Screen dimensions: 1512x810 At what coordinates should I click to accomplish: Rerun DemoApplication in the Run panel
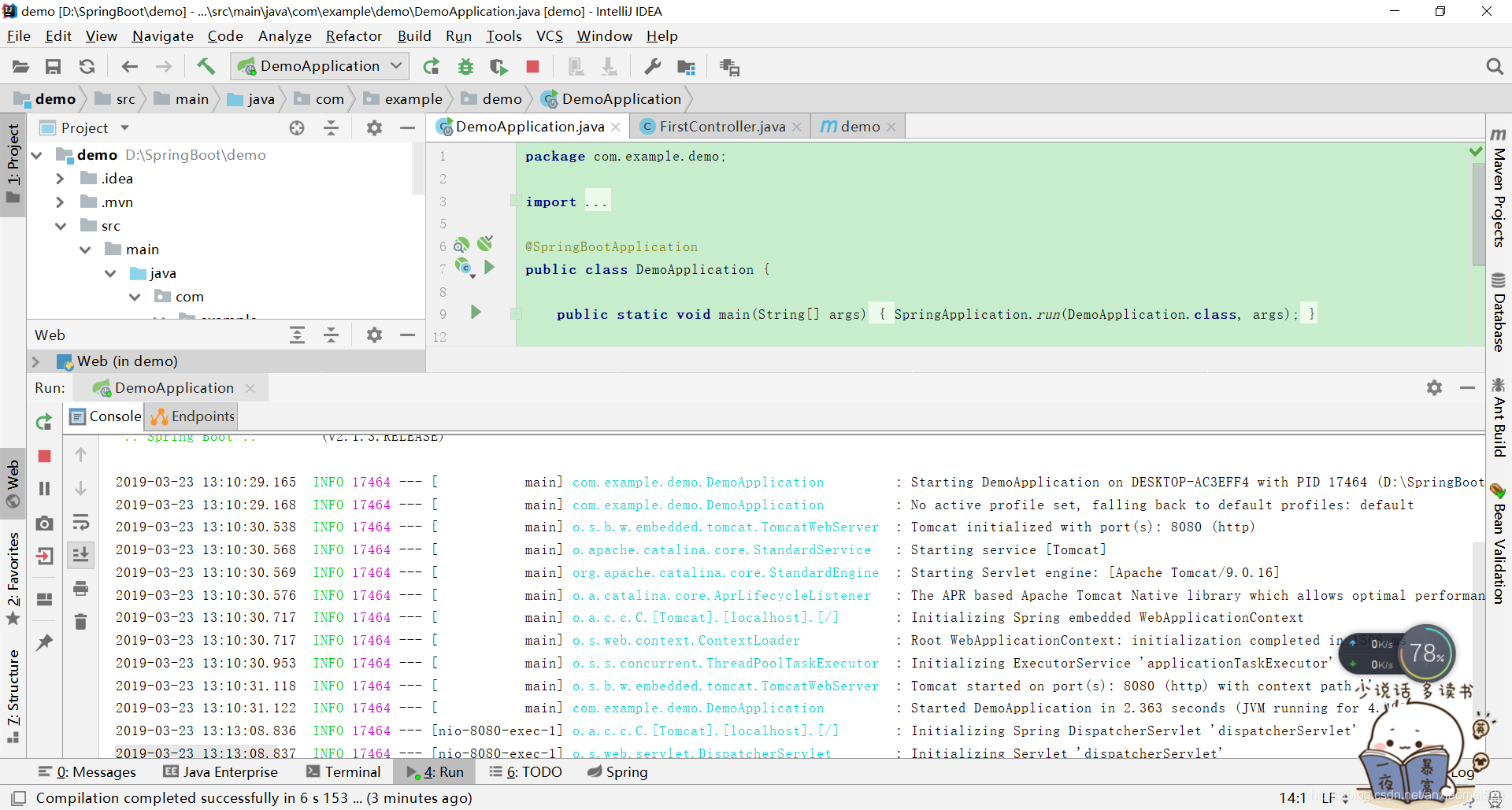[44, 422]
